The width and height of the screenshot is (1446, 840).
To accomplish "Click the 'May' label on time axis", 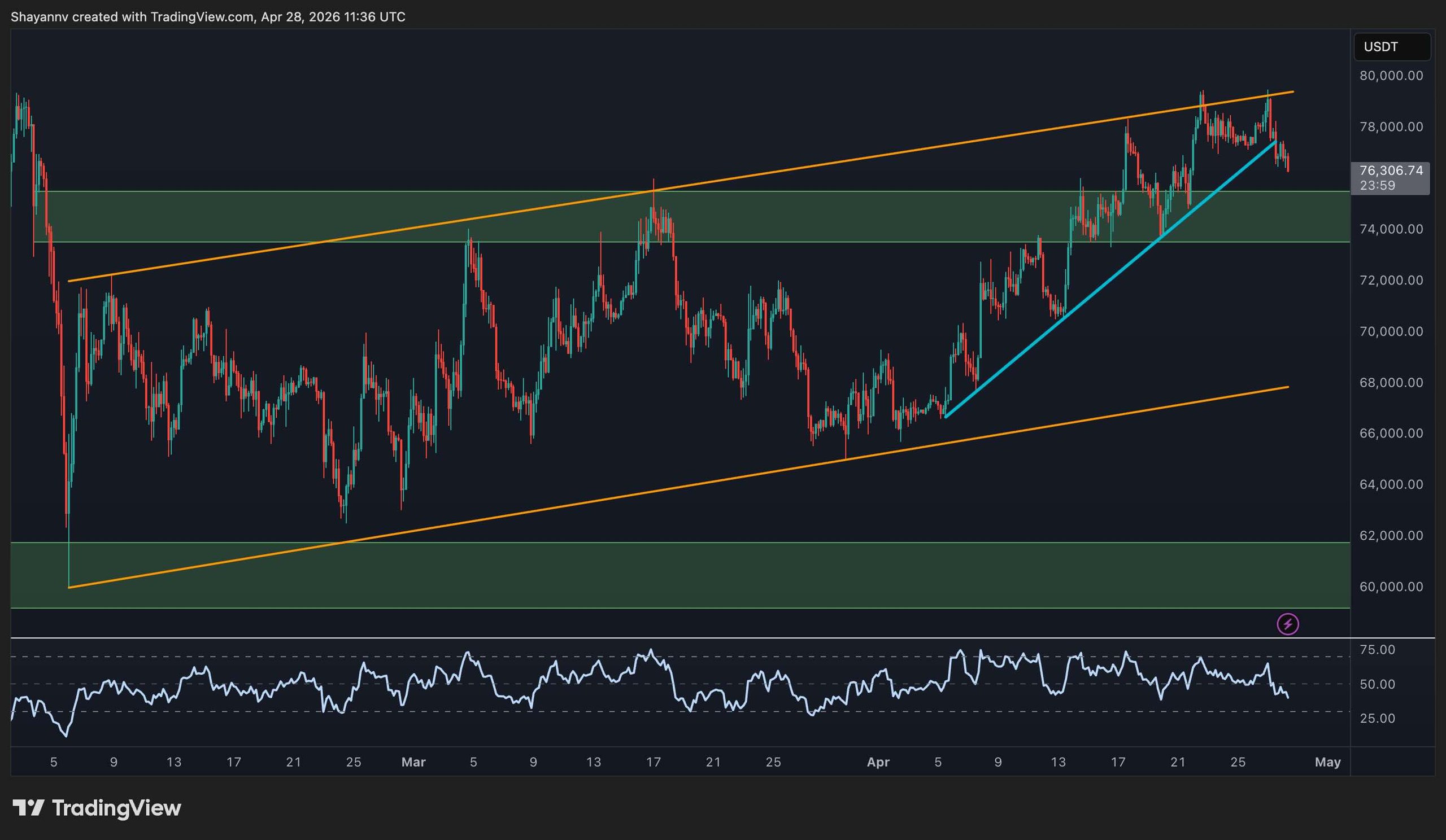I will point(1327,762).
